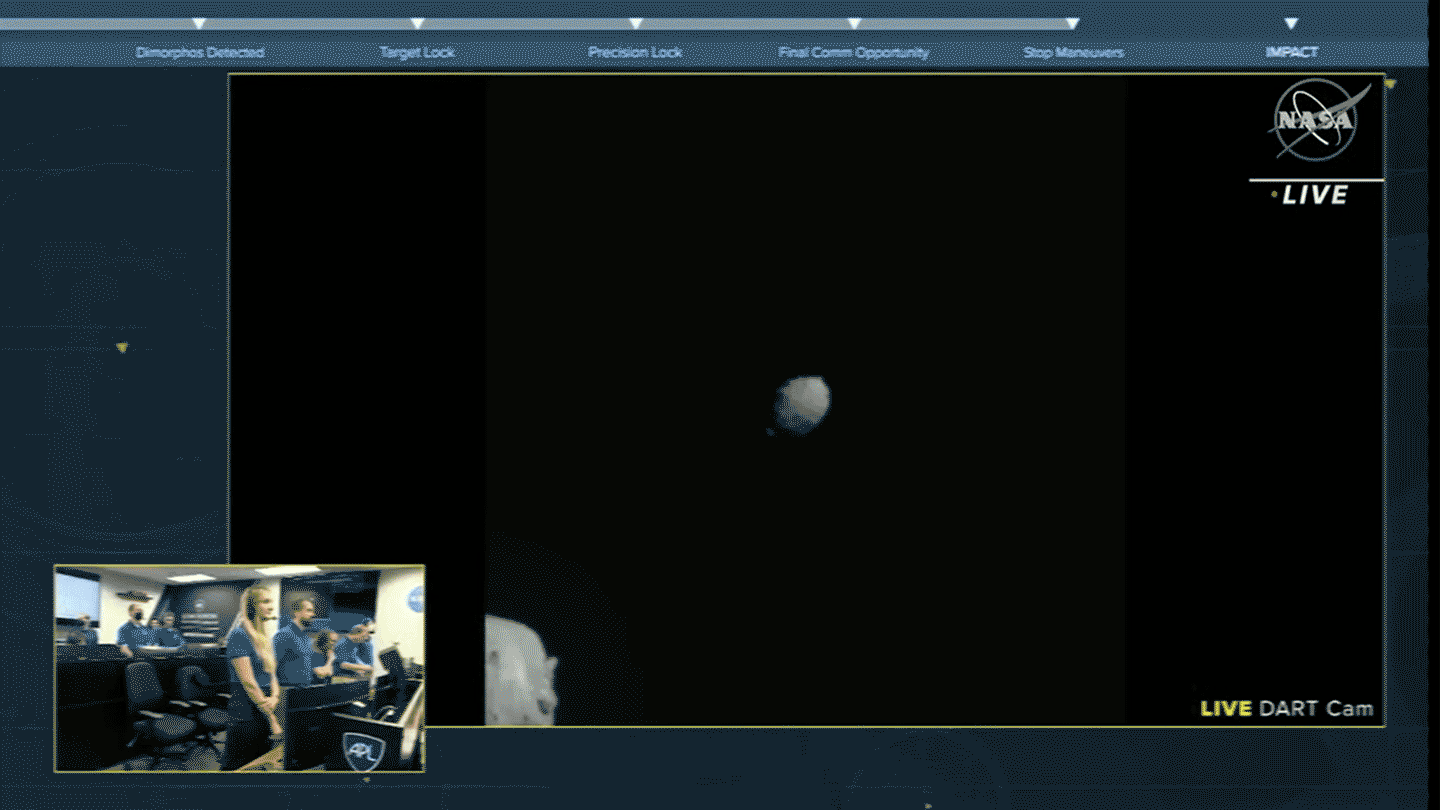Viewport: 1440px width, 810px height.
Task: Open the mission control room video thumbnail
Action: tap(239, 668)
